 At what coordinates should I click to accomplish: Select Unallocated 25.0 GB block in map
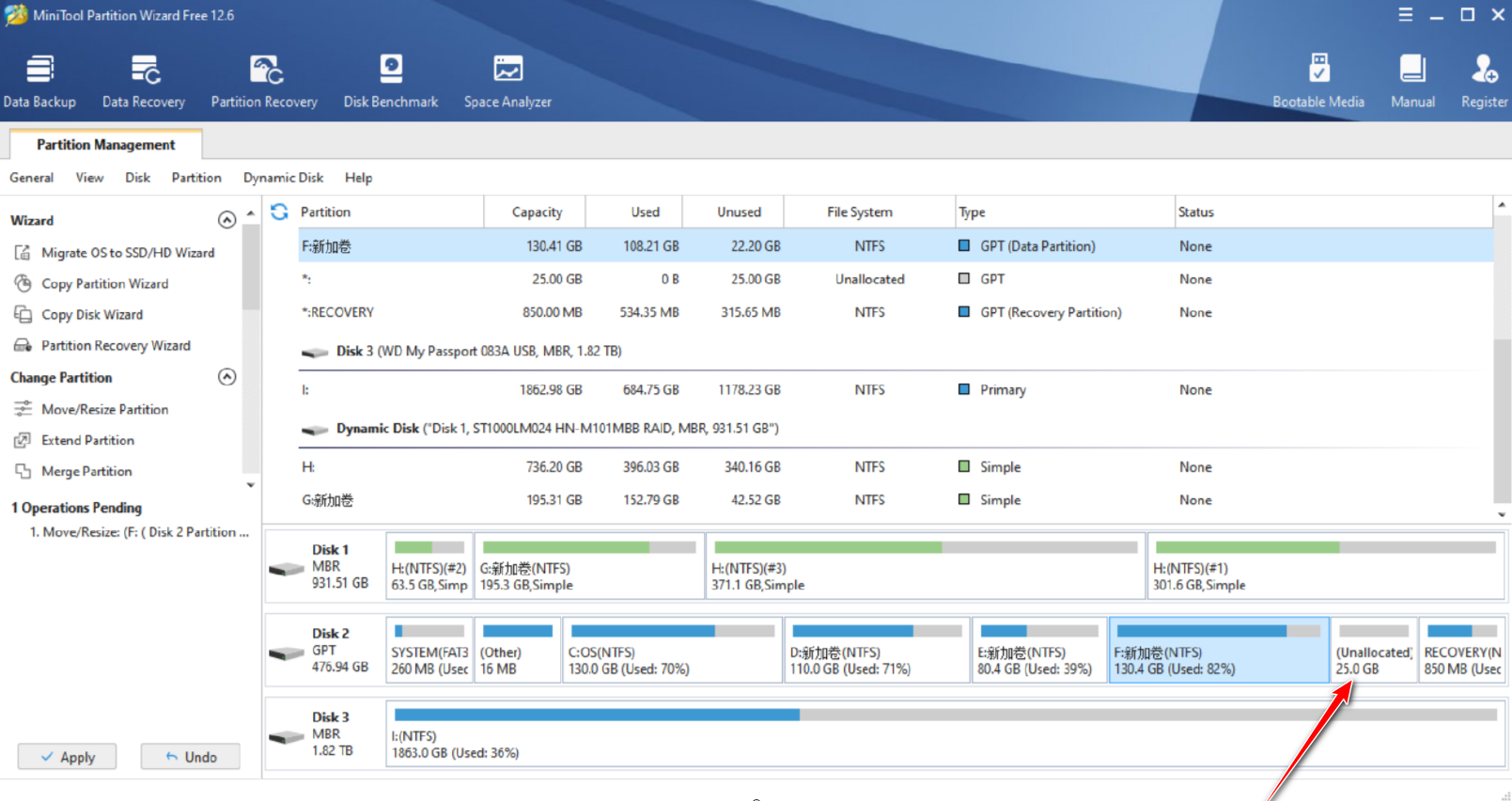coord(1374,650)
